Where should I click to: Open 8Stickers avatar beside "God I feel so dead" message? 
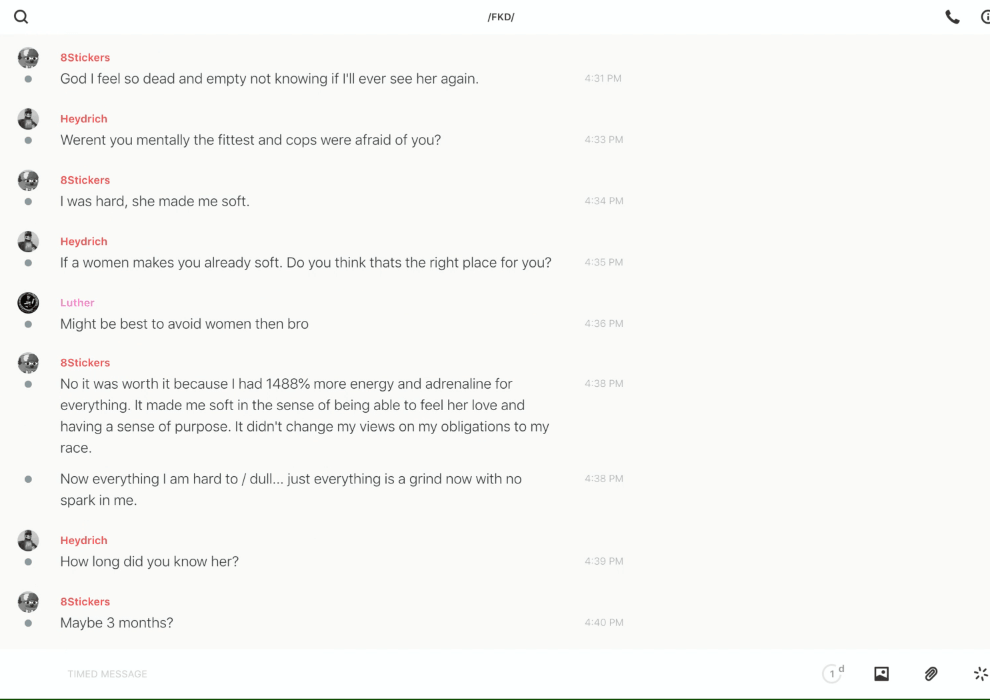28,58
